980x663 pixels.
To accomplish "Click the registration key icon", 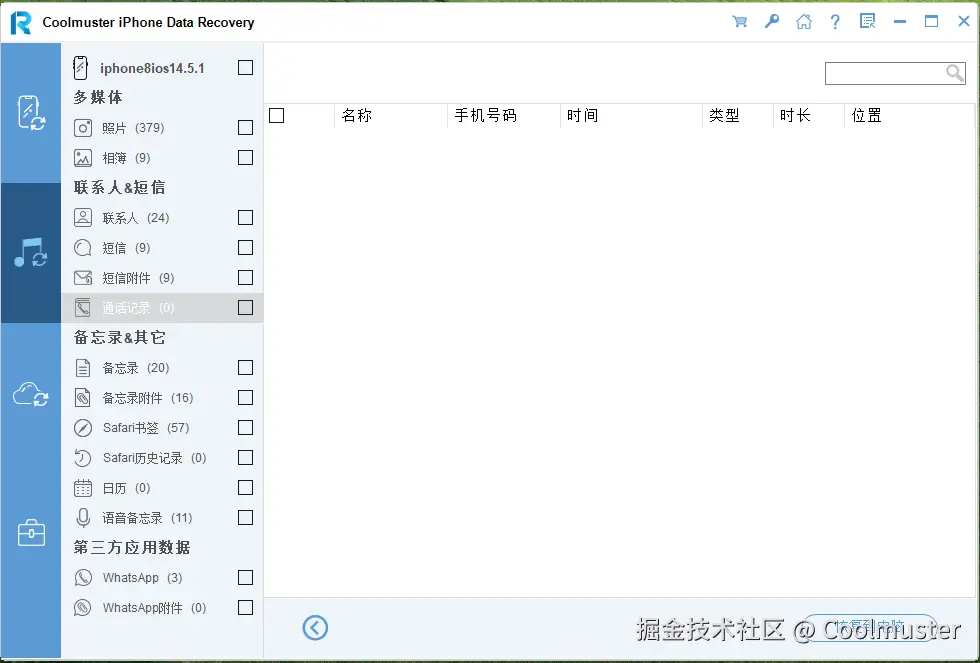I will pyautogui.click(x=771, y=21).
